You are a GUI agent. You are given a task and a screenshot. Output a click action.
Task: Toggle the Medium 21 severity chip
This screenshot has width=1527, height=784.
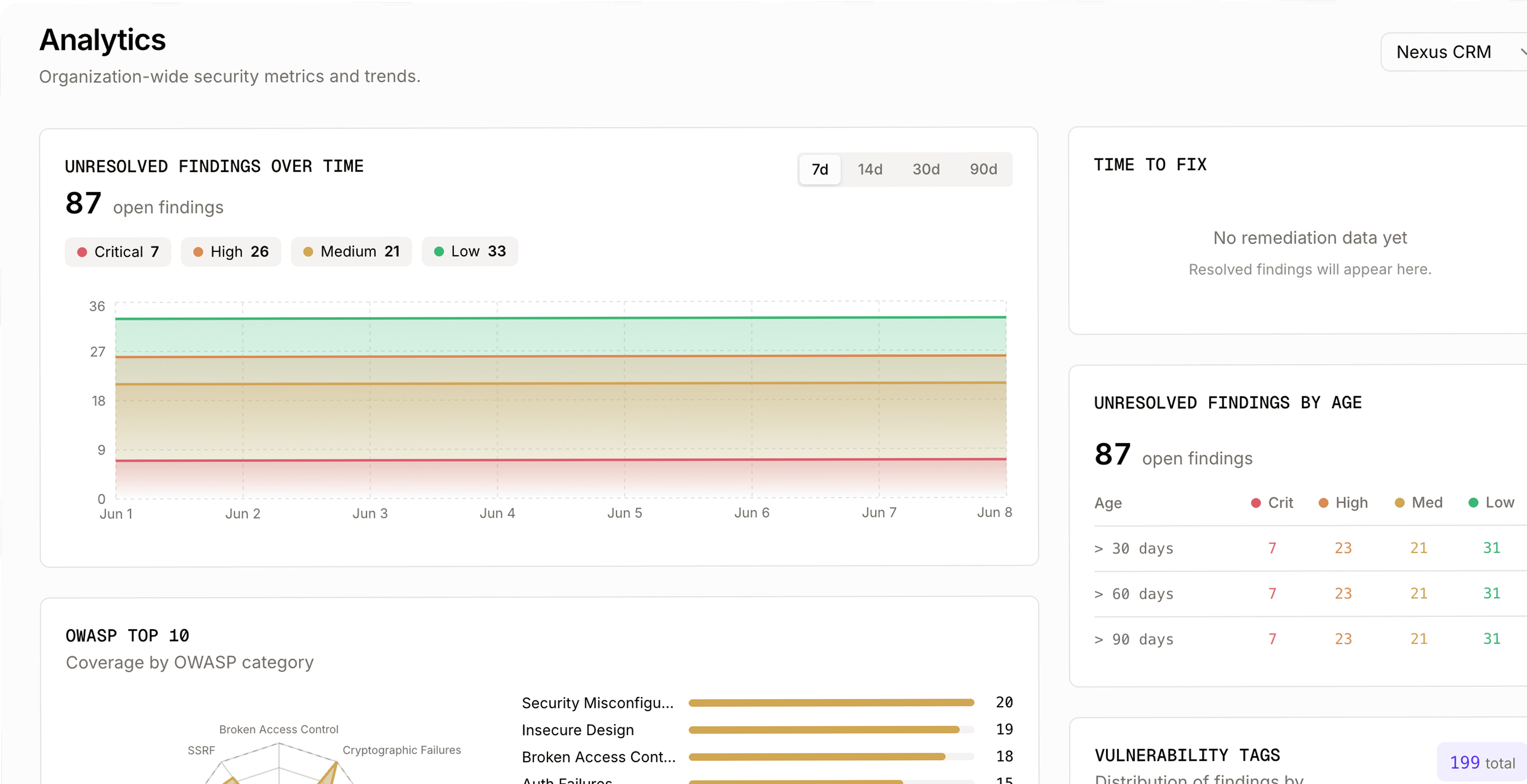click(351, 252)
